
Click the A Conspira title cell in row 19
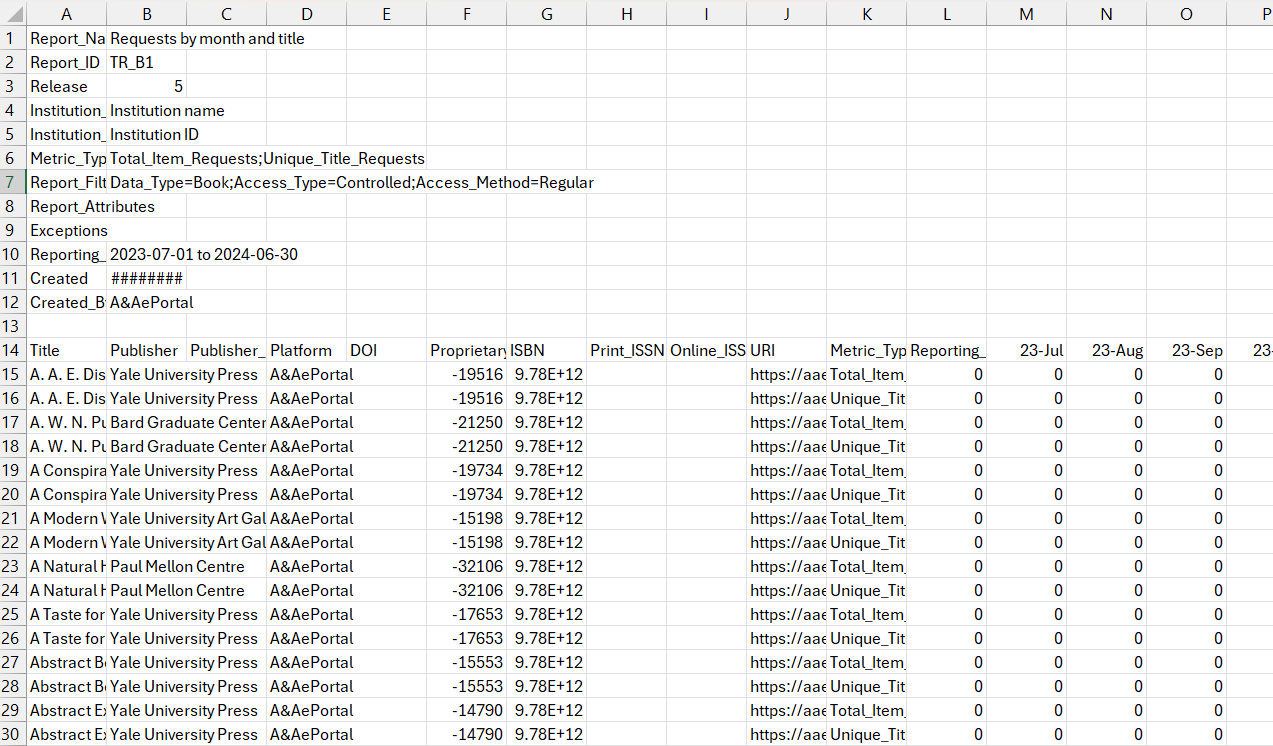(66, 470)
